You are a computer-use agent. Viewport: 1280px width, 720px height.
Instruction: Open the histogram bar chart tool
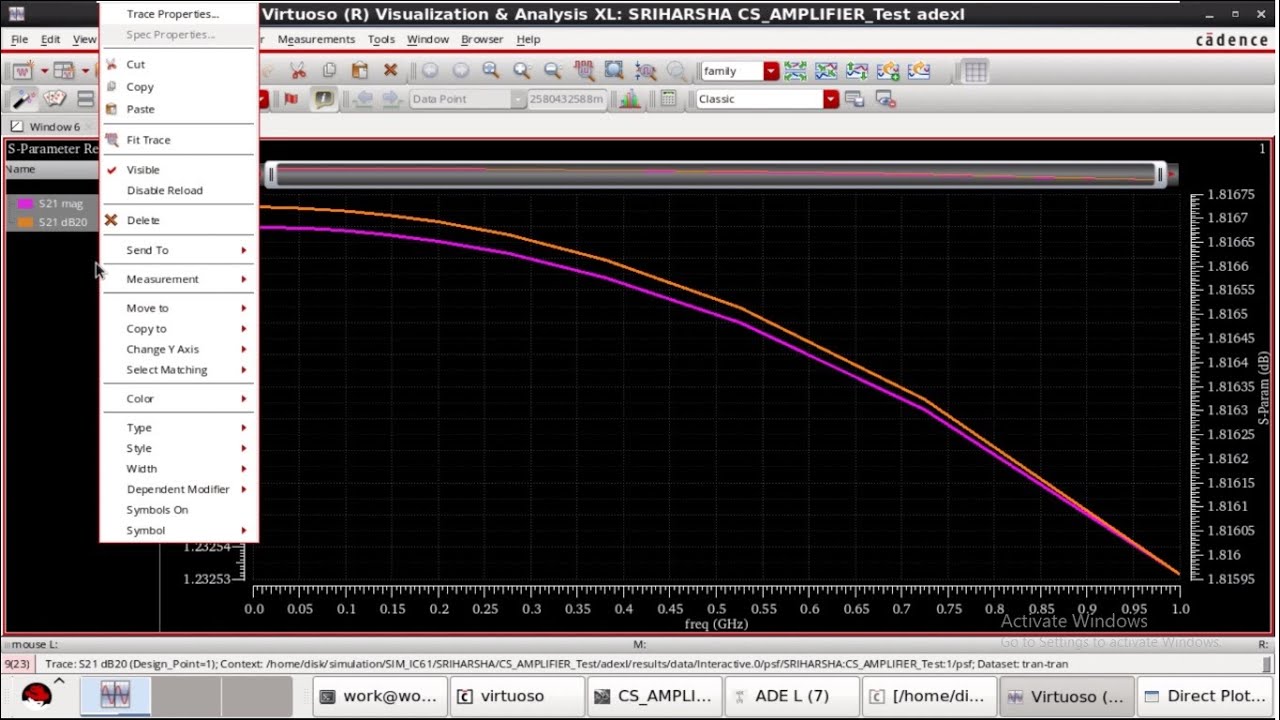coord(630,99)
